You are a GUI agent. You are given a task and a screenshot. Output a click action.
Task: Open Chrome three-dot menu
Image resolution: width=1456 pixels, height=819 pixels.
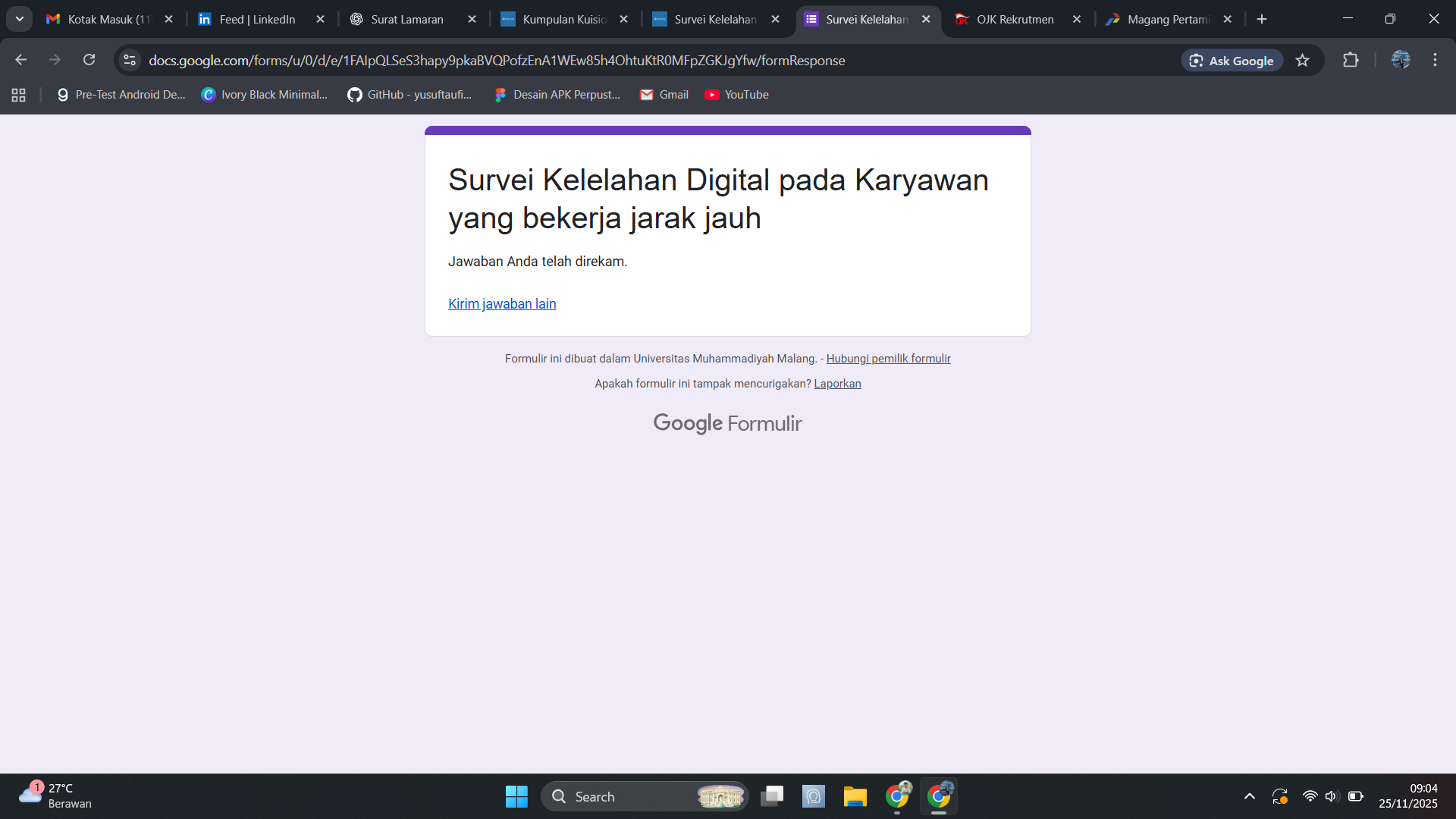[1435, 60]
